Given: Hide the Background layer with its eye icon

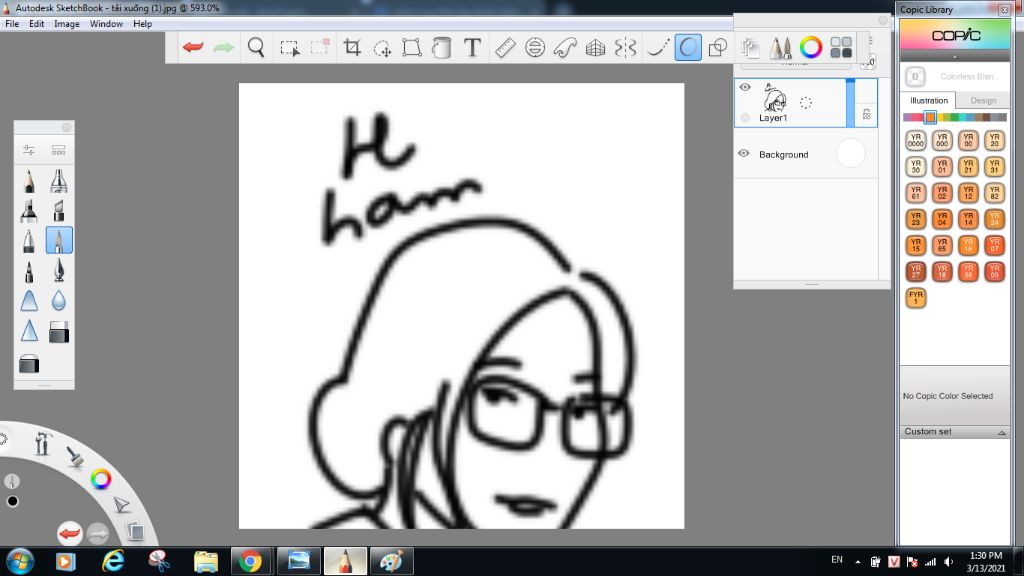Looking at the screenshot, I should tap(744, 153).
